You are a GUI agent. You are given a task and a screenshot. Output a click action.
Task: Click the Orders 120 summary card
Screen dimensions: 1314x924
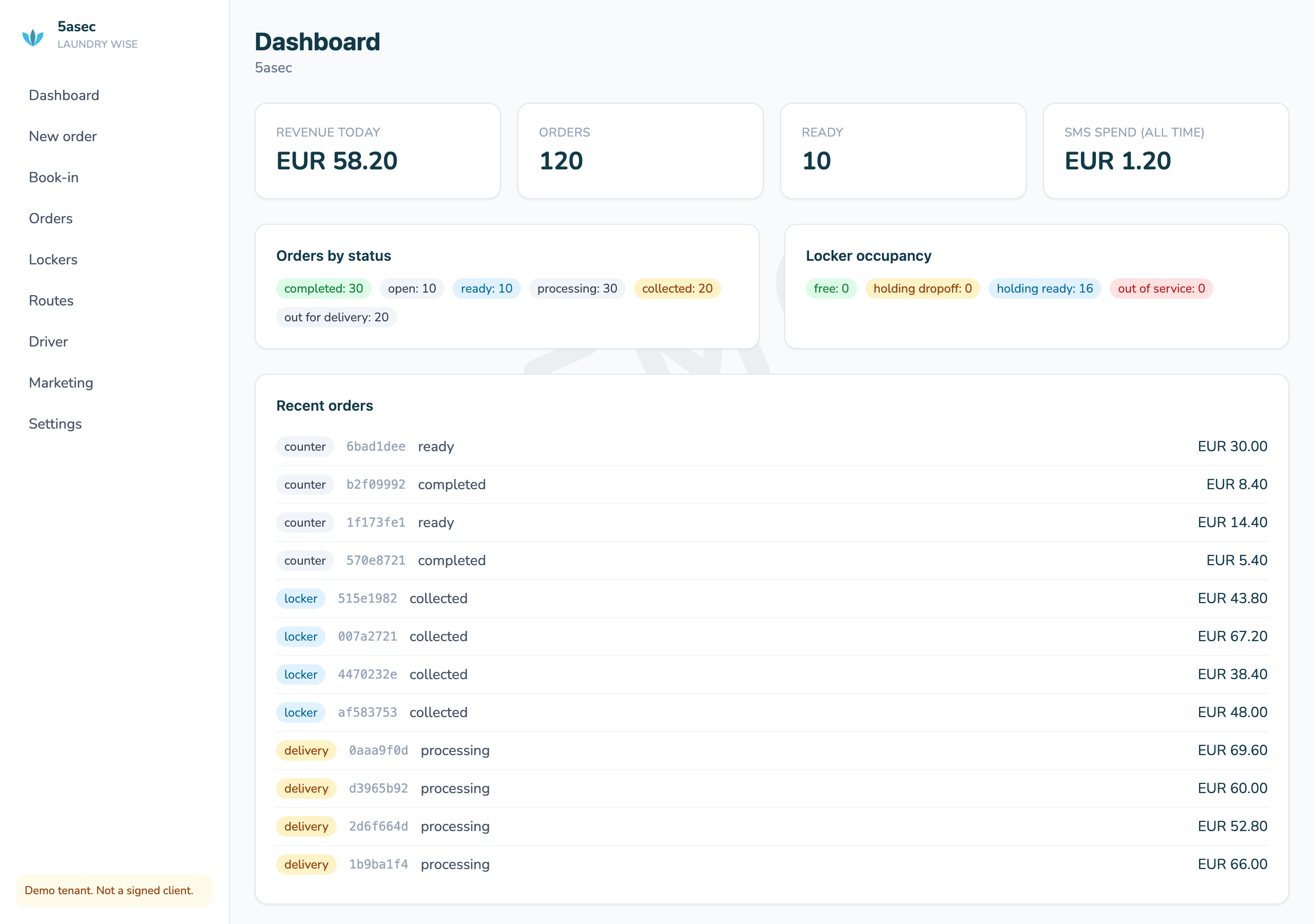point(641,151)
